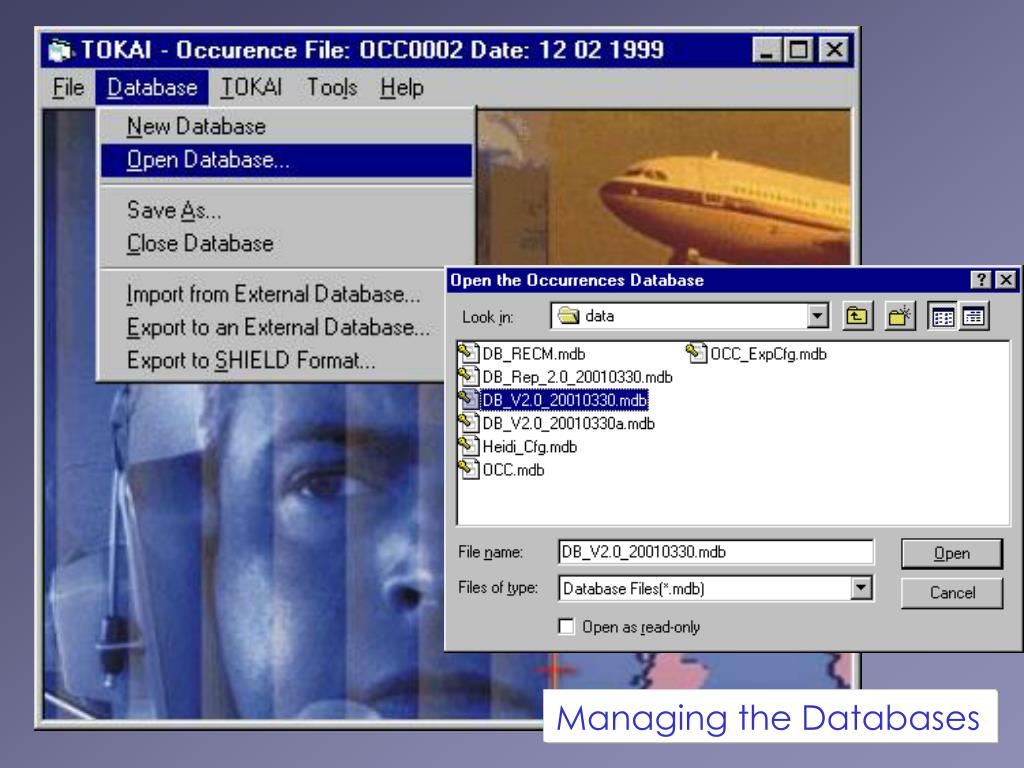Image resolution: width=1024 pixels, height=768 pixels.
Task: Choose Export to an External Database...
Action: tap(273, 327)
